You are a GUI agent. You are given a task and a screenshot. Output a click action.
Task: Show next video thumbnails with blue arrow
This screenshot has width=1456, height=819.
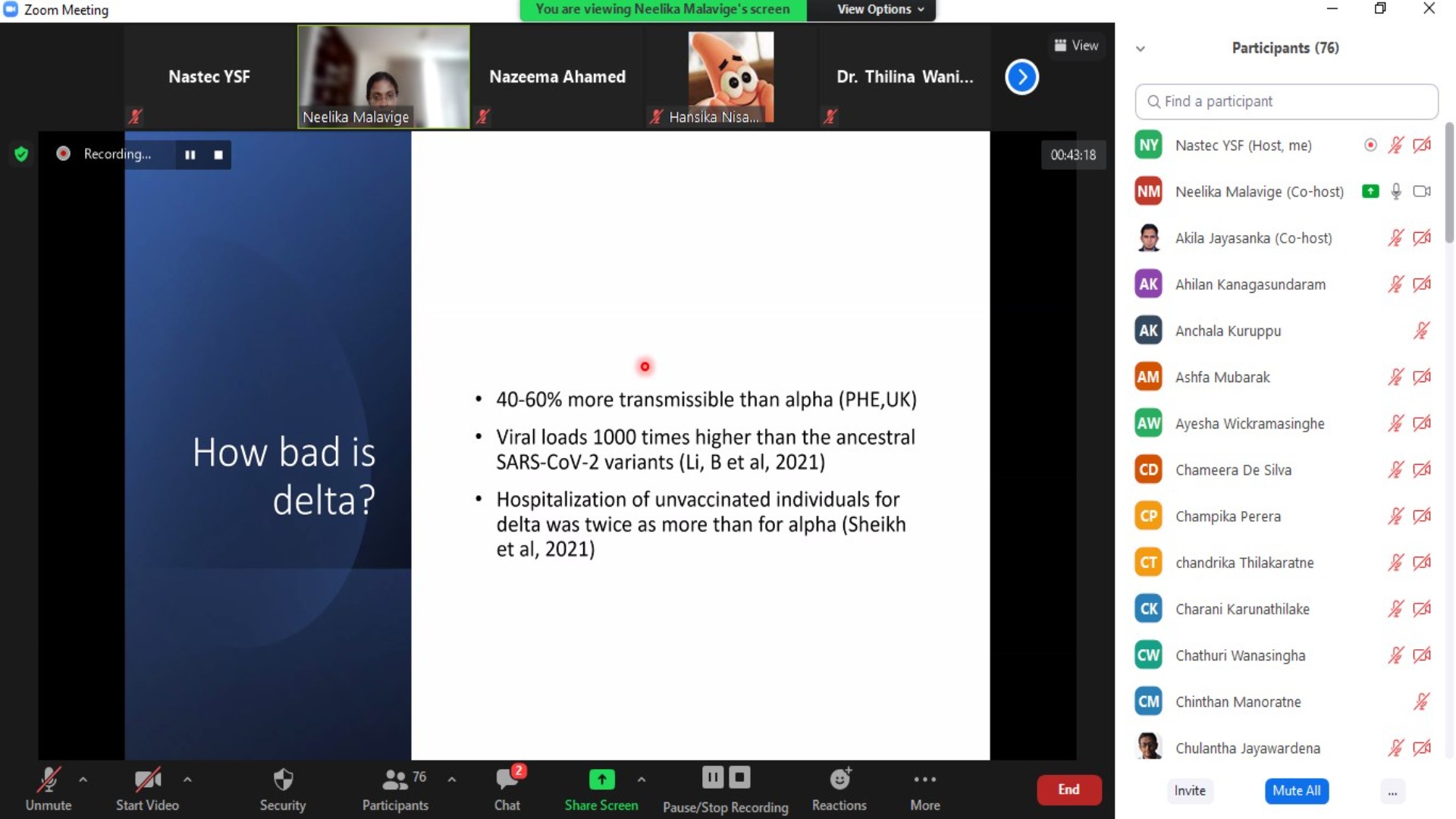pos(1021,77)
